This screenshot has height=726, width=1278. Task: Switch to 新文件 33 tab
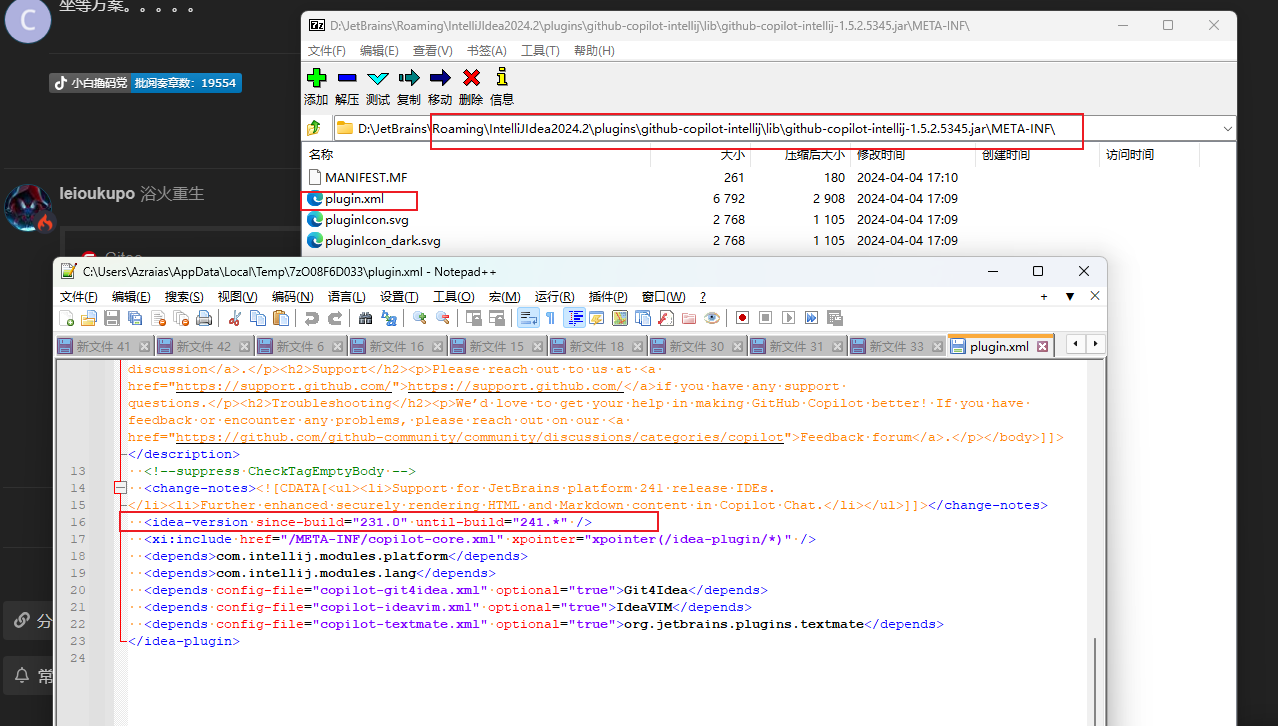[x=897, y=346]
